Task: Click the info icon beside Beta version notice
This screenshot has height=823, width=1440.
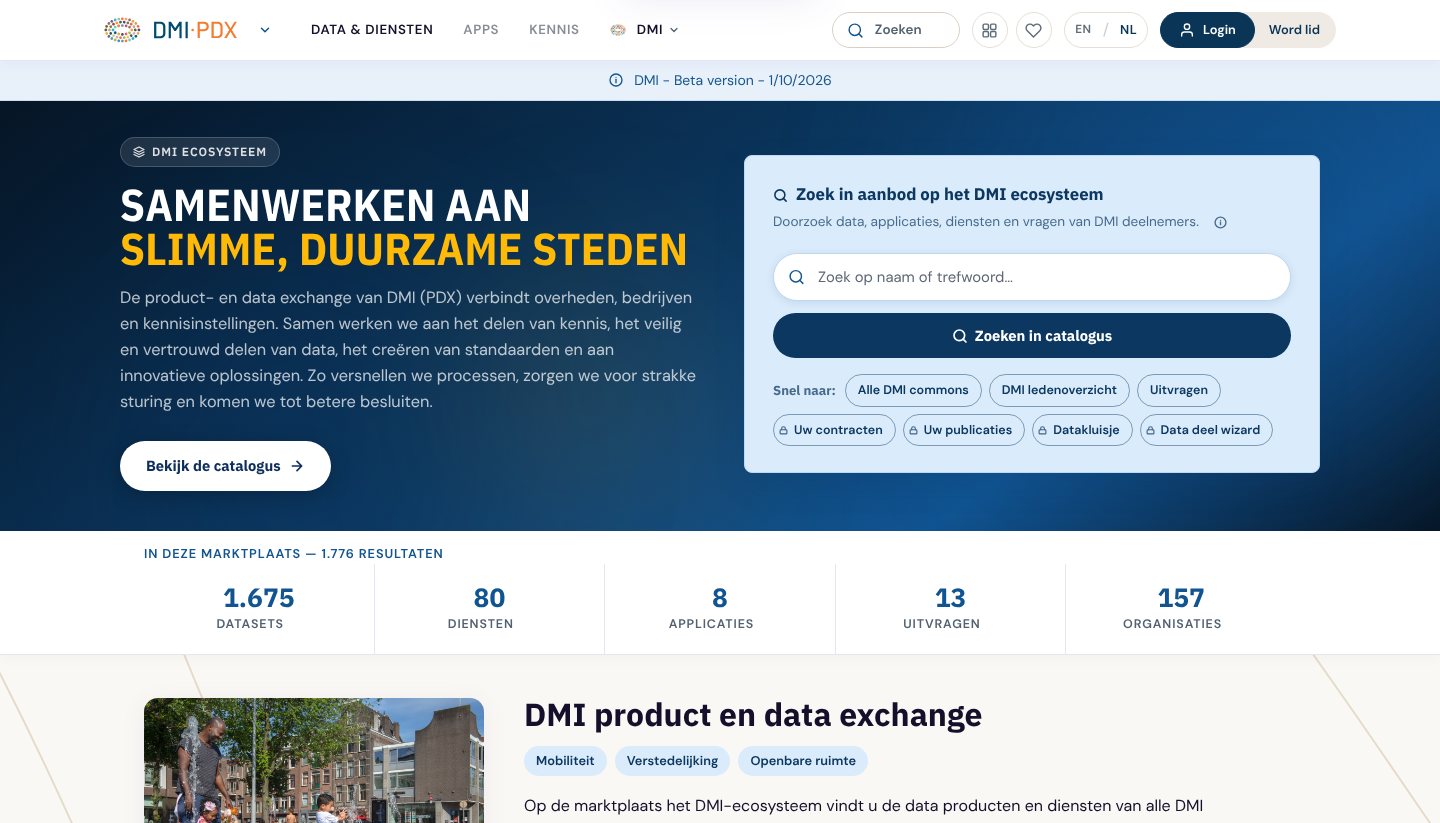Action: (616, 80)
